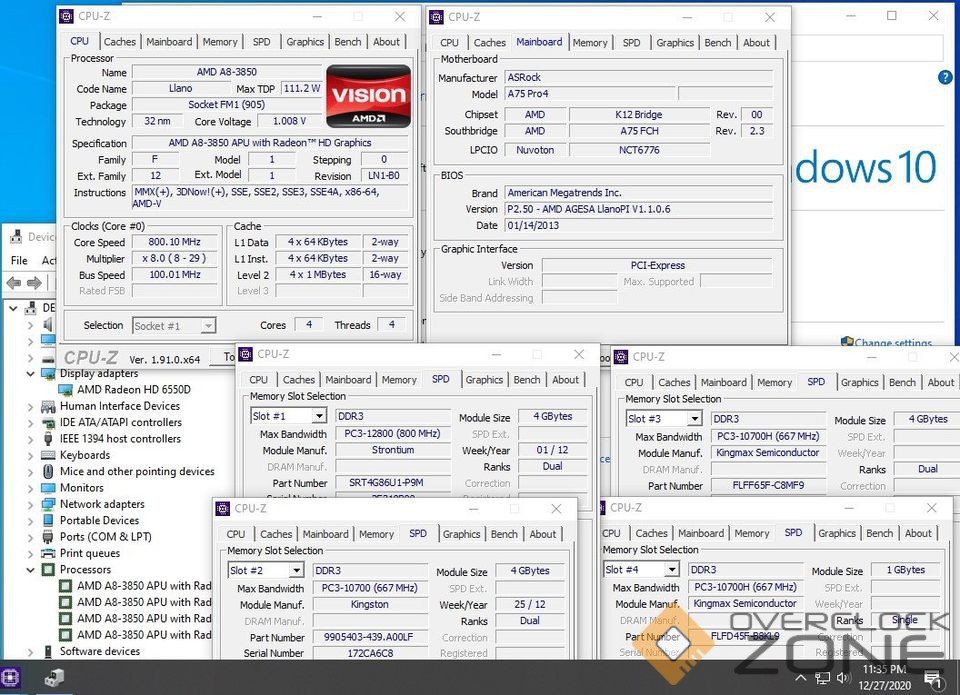The height and width of the screenshot is (695, 960).
Task: Click the blue help question mark icon
Action: coord(945,77)
